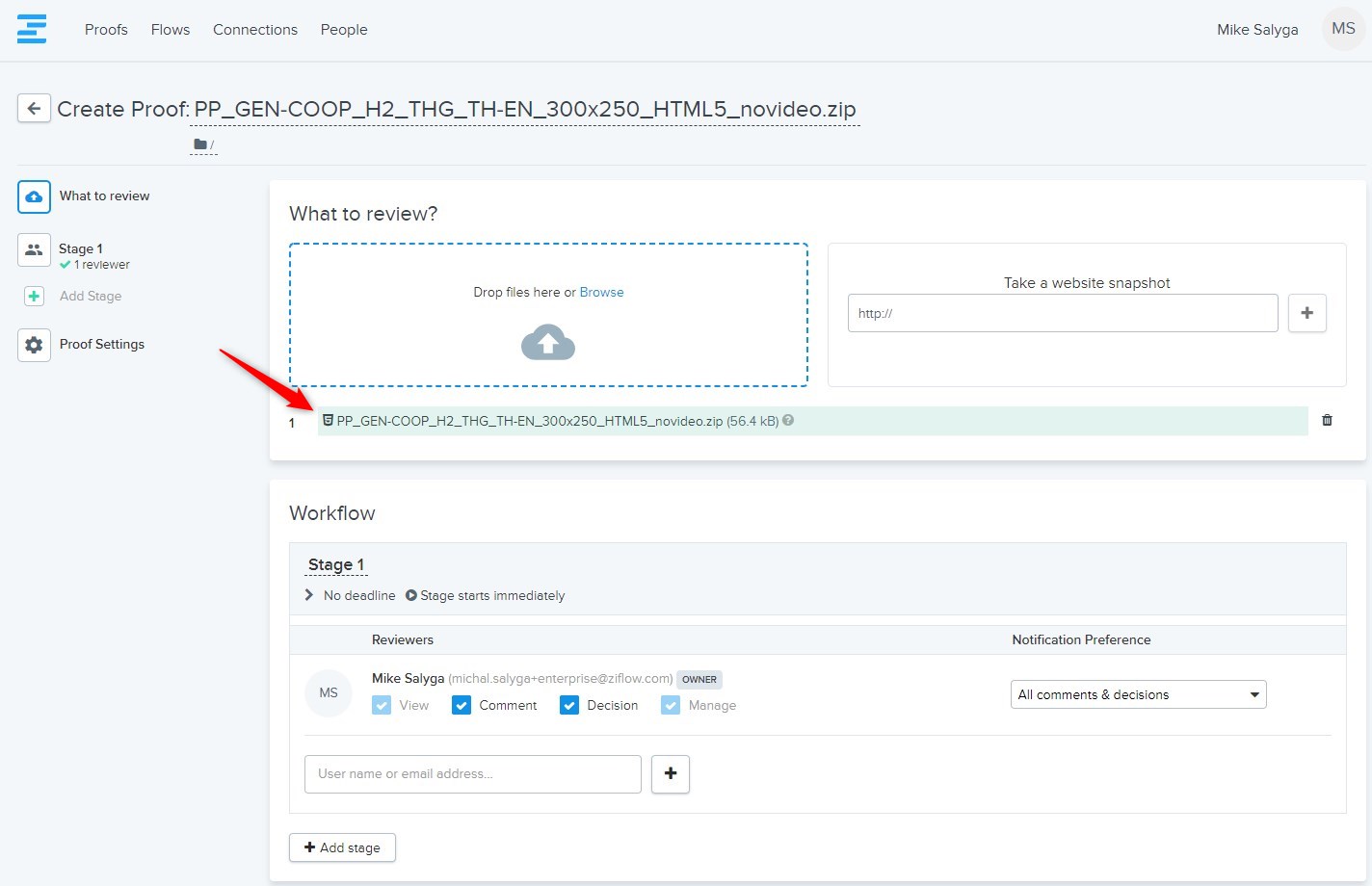Click the help icon beside file size
This screenshot has width=1372, height=886.
tap(788, 420)
